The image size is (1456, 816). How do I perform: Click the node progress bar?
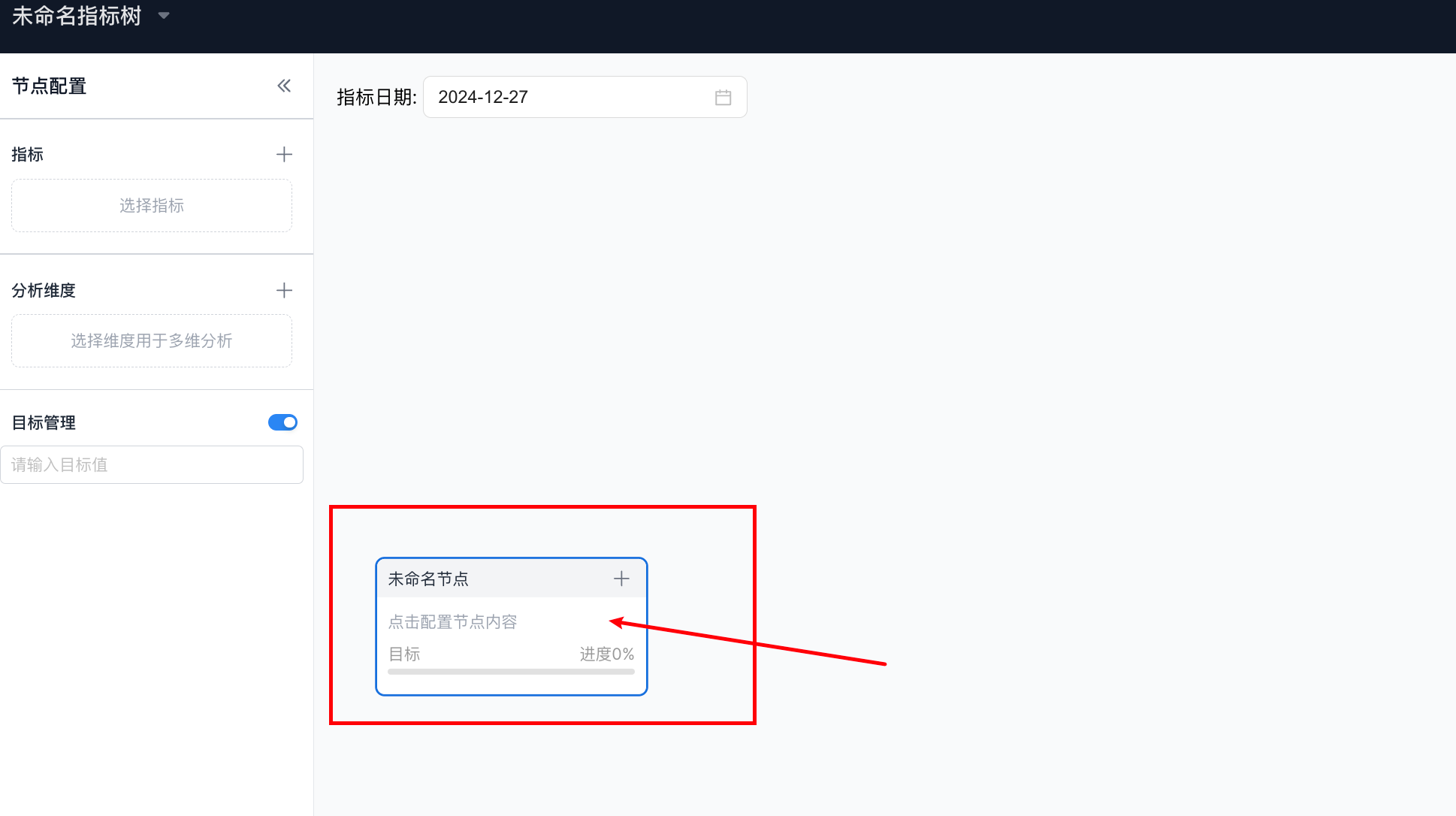coord(511,672)
